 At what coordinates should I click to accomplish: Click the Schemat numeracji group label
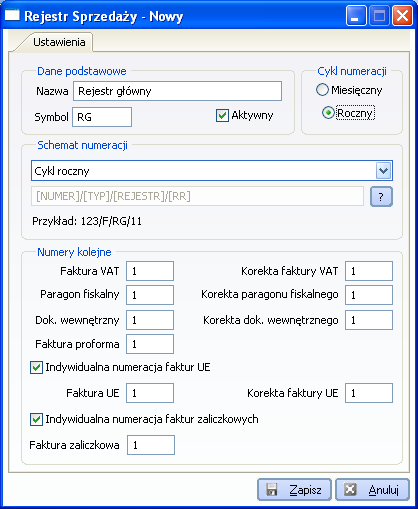pos(82,145)
